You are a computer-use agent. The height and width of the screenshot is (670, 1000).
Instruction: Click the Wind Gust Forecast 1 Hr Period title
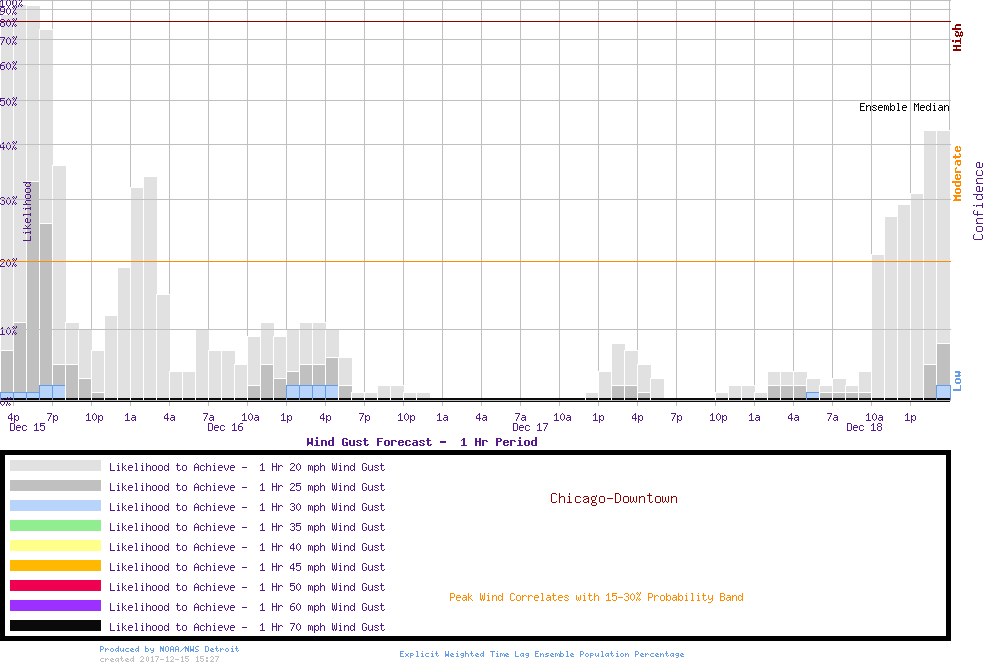421,442
